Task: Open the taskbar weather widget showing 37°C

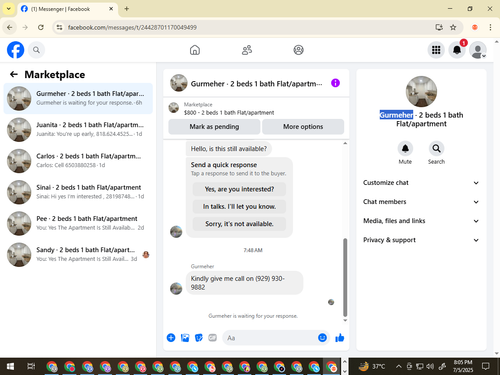Action: click(x=372, y=367)
